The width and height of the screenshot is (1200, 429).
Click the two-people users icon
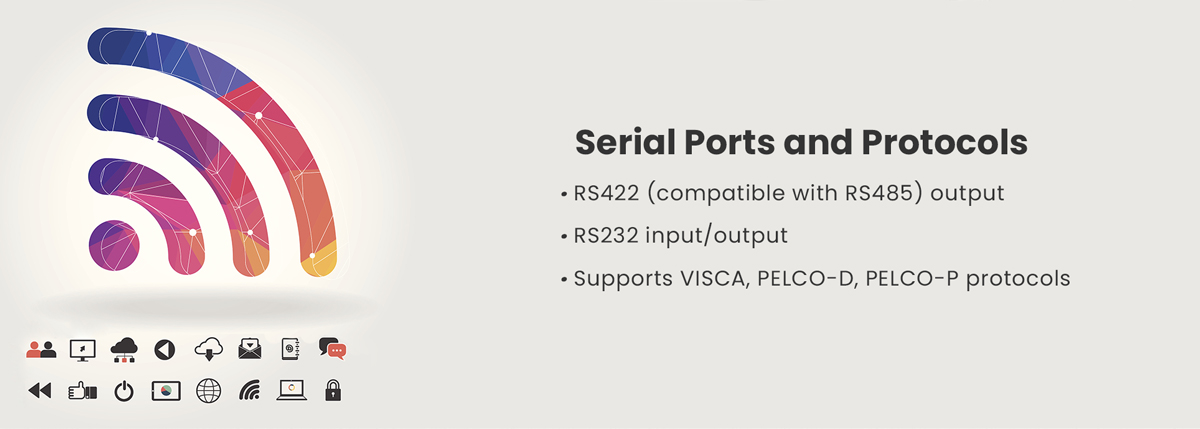(41, 349)
